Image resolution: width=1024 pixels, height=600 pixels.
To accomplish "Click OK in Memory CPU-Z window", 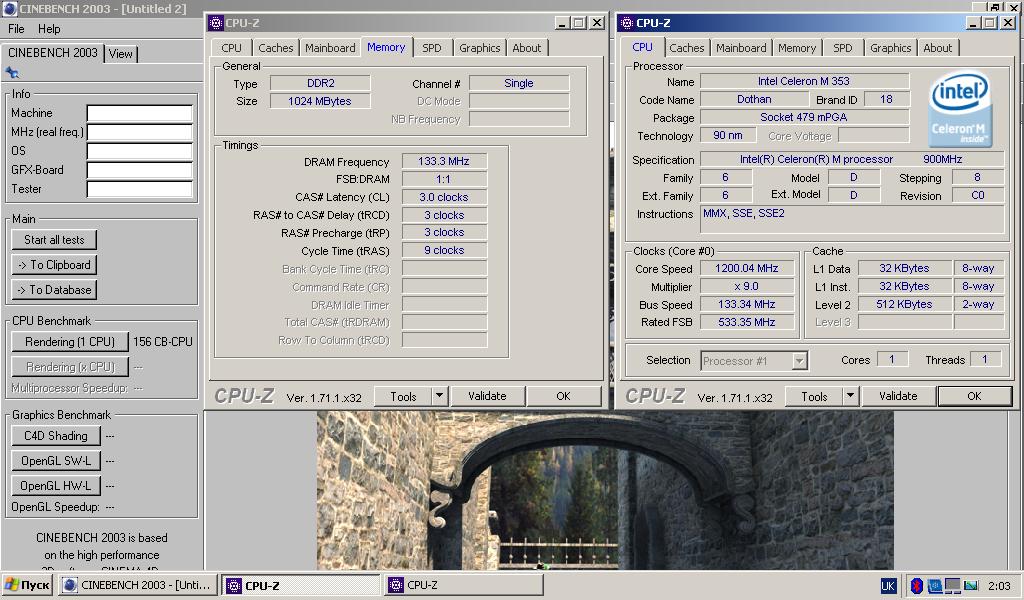I will [x=563, y=396].
